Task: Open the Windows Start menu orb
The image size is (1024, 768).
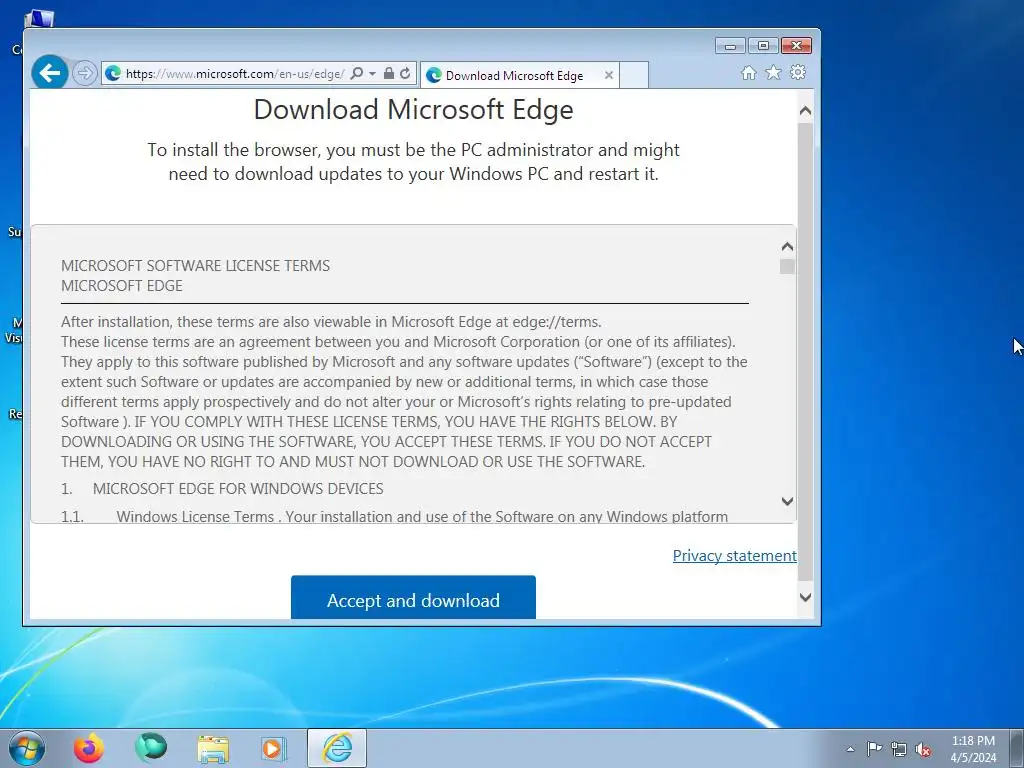Action: point(27,748)
